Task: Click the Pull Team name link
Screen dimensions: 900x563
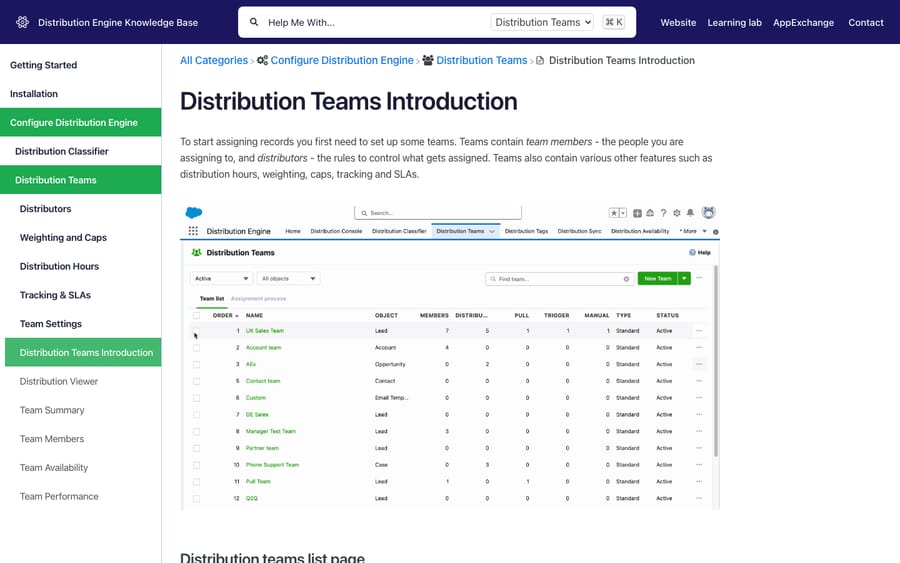Action: pyautogui.click(x=258, y=482)
